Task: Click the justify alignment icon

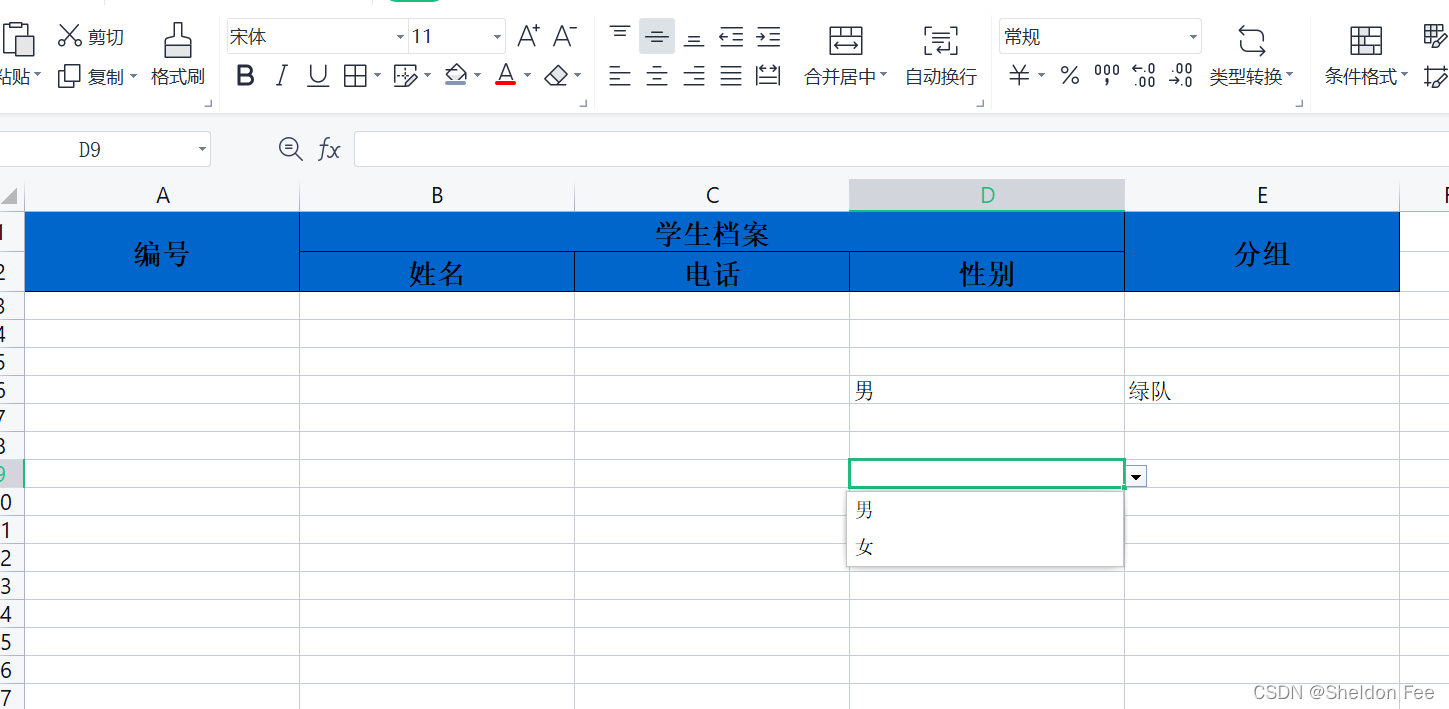Action: click(x=731, y=76)
